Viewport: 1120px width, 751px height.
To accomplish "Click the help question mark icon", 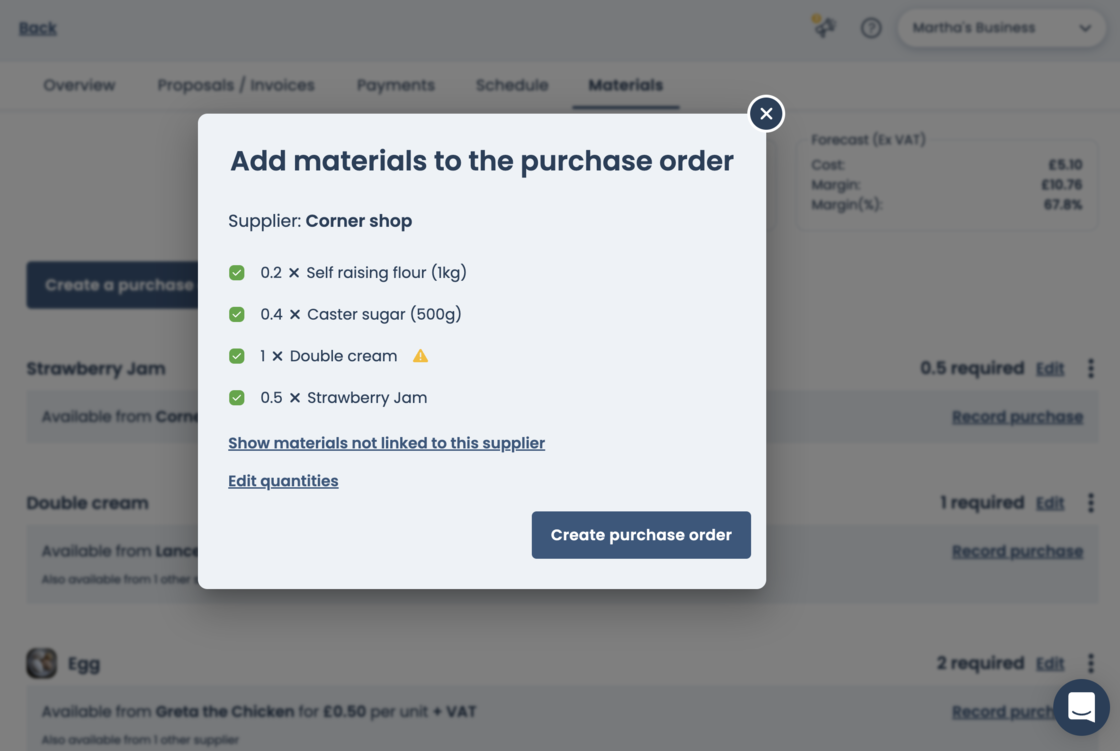I will 871,28.
